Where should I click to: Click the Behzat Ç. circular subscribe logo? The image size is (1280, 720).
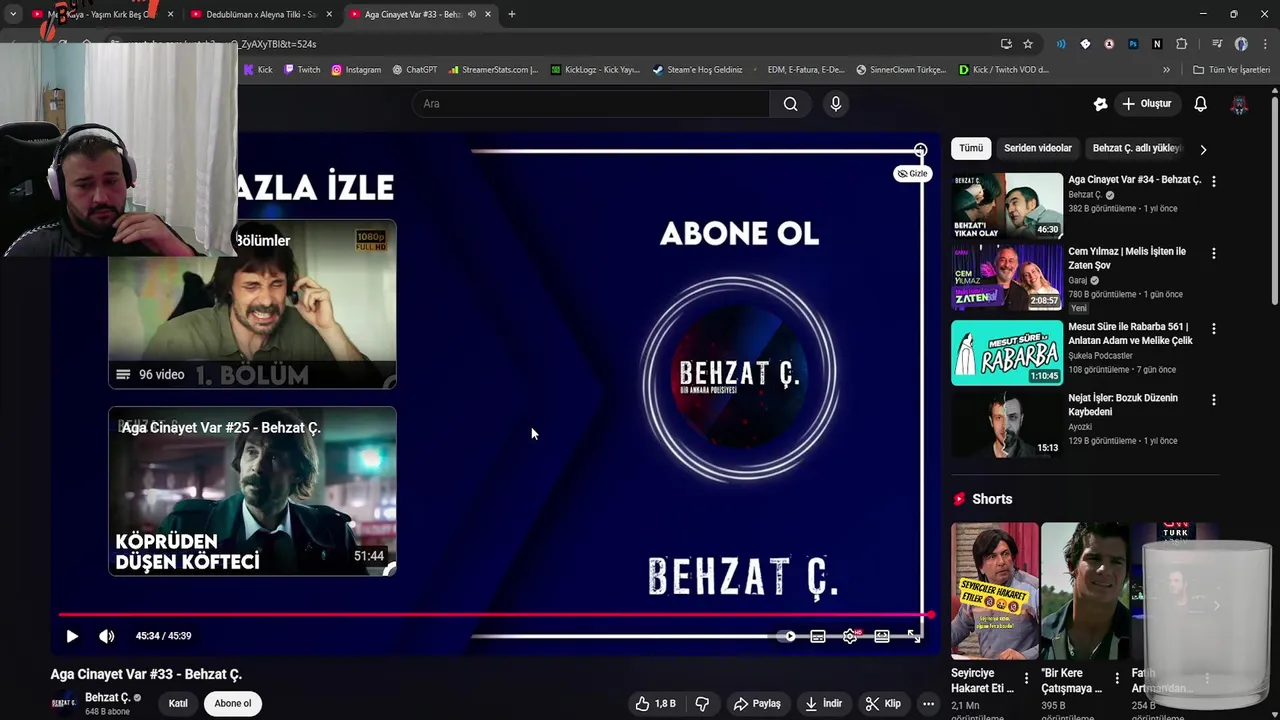(x=740, y=378)
